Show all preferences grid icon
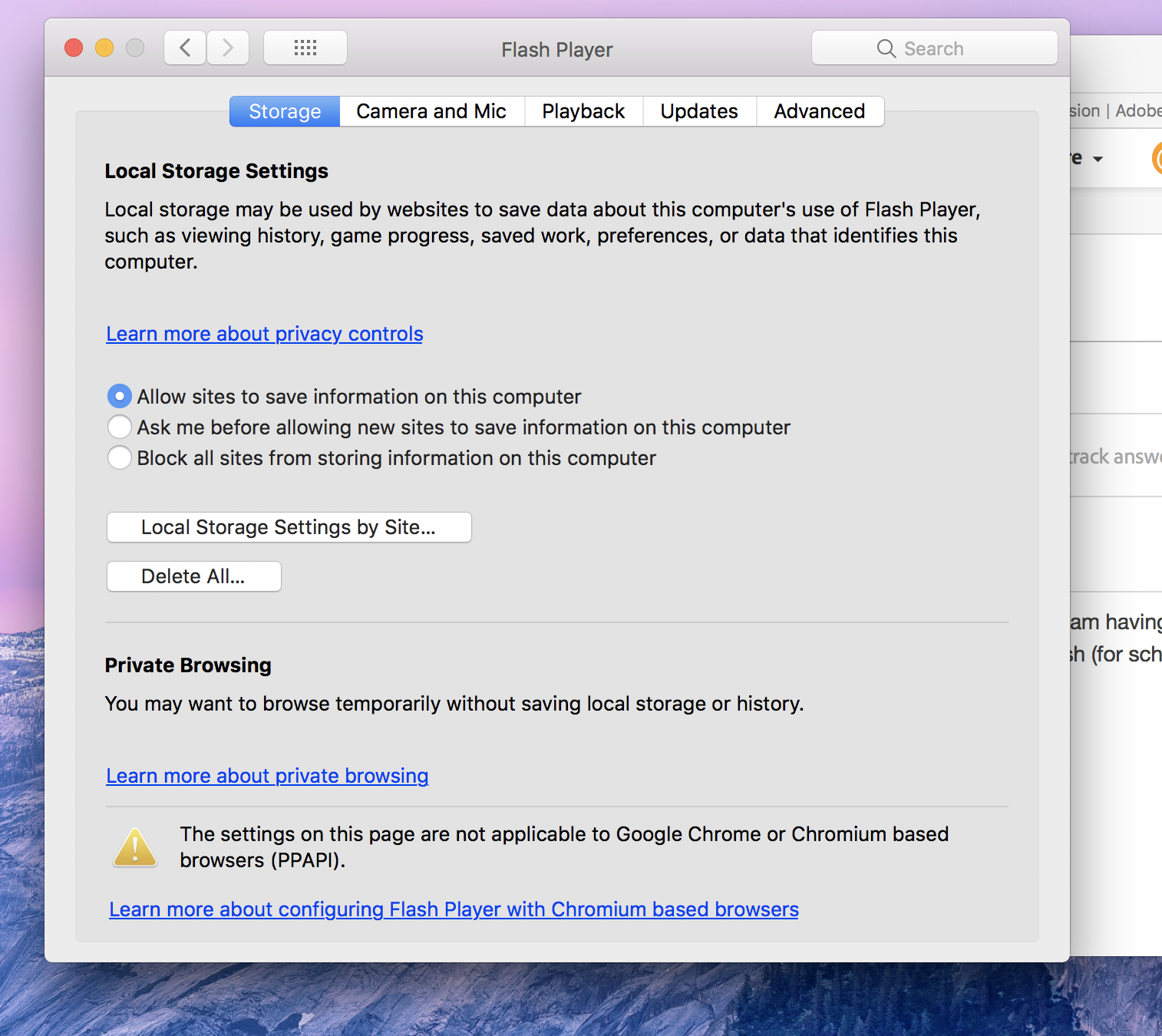 [x=305, y=48]
